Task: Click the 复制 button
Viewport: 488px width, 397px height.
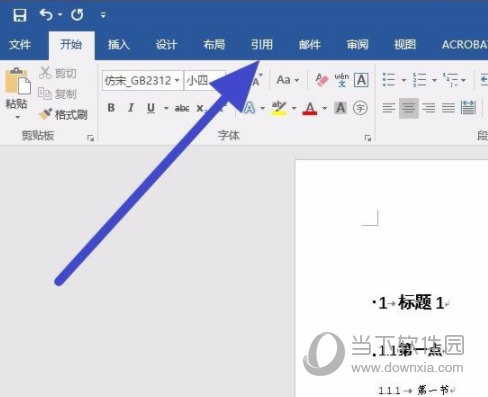Action: [58, 94]
